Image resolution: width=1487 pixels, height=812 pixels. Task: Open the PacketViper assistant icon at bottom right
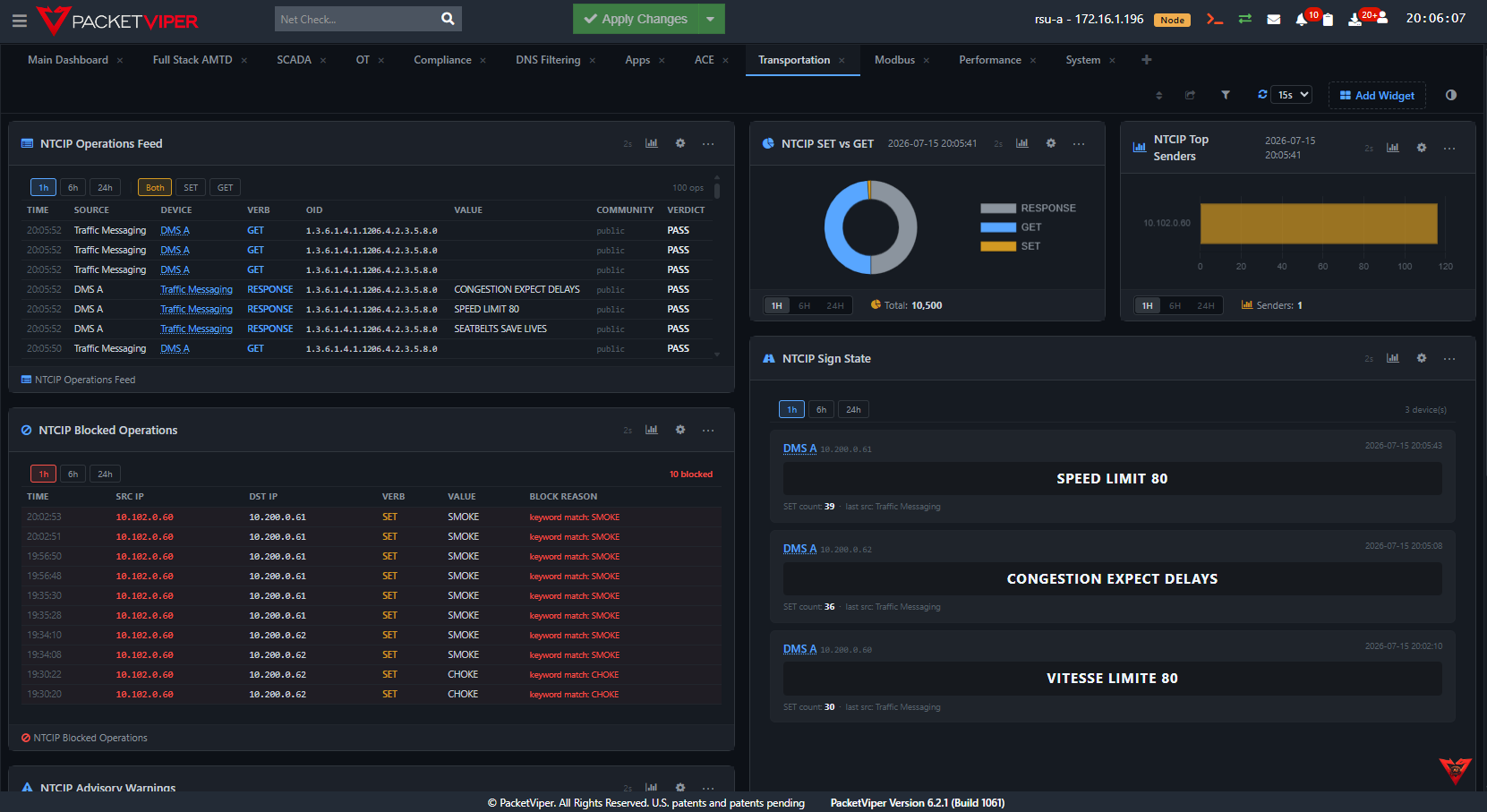pos(1456,770)
